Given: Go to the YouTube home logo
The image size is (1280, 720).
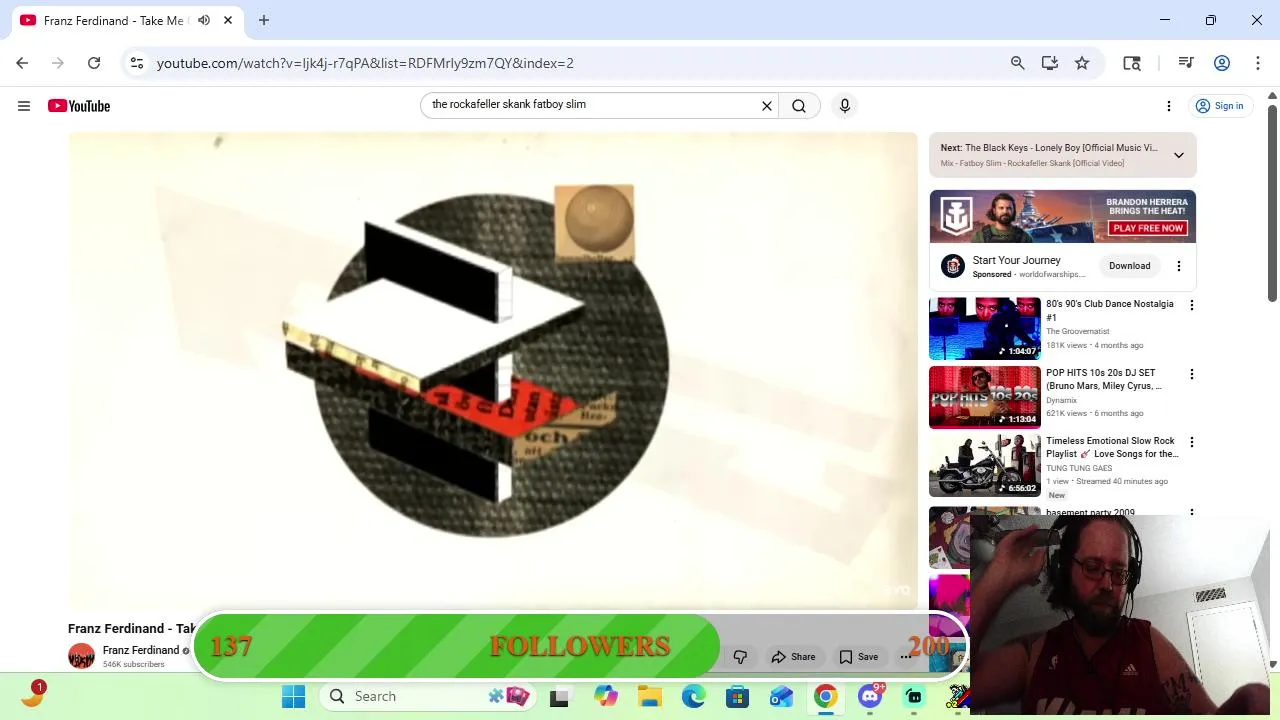Looking at the screenshot, I should (79, 106).
